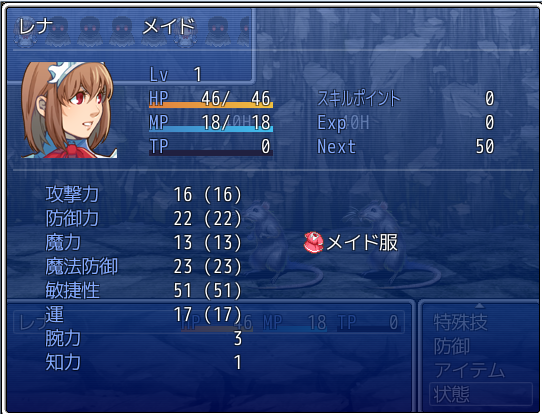Click the right rat enemy sprite
The height and width of the screenshot is (414, 542).
point(392,244)
